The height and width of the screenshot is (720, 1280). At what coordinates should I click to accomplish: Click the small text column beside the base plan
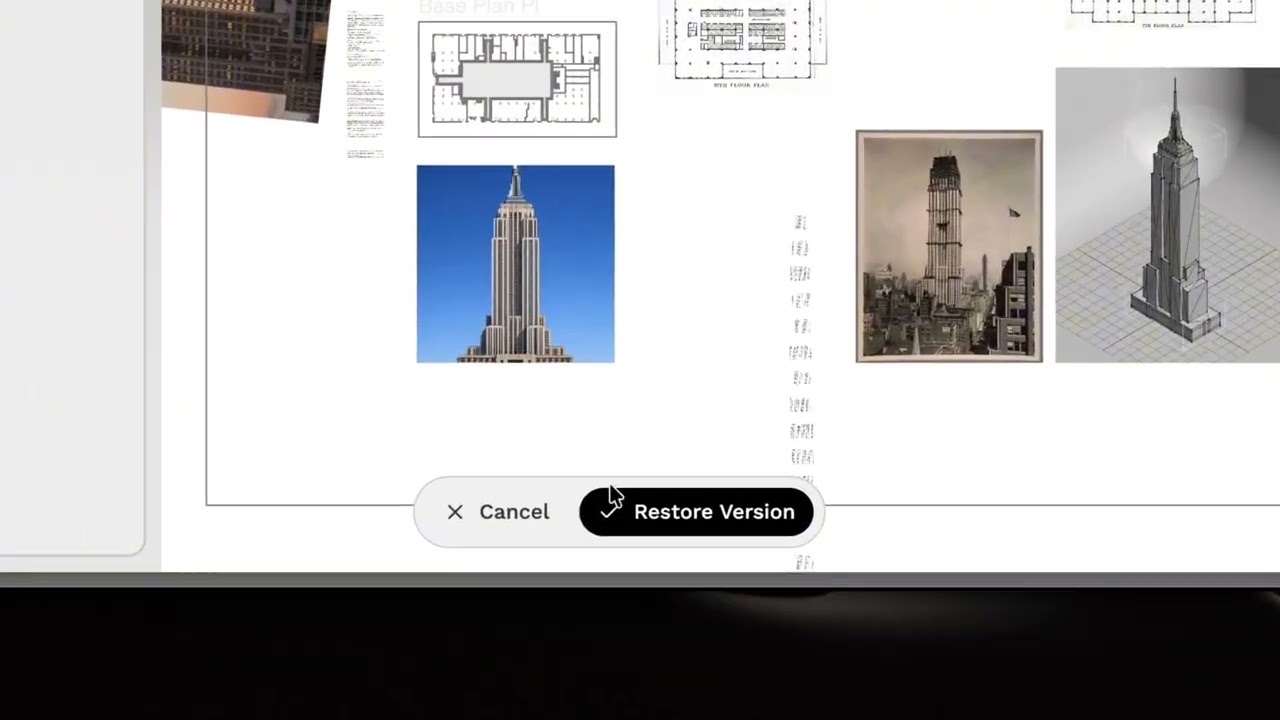click(x=365, y=85)
